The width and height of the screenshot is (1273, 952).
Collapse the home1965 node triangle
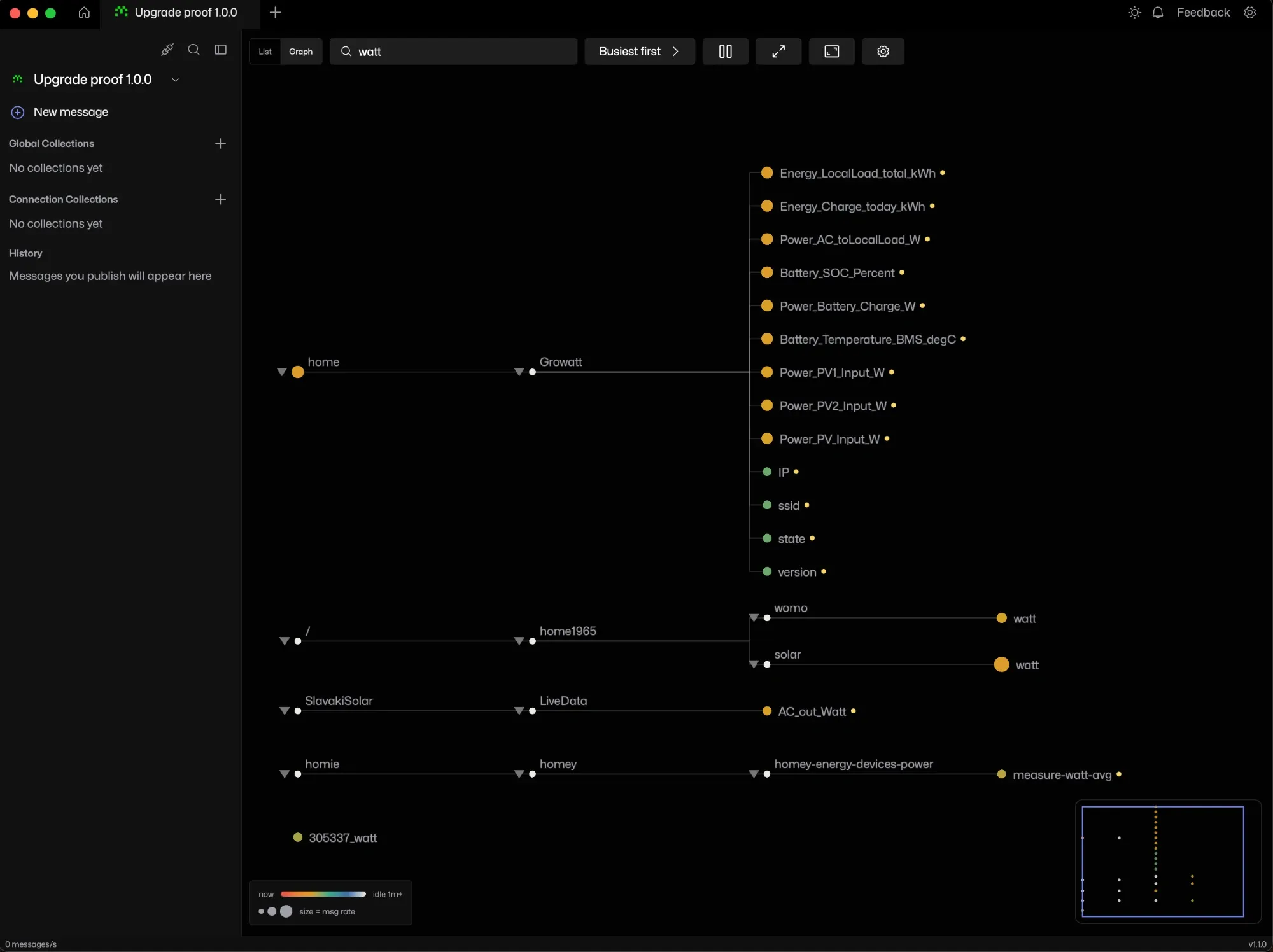click(519, 641)
